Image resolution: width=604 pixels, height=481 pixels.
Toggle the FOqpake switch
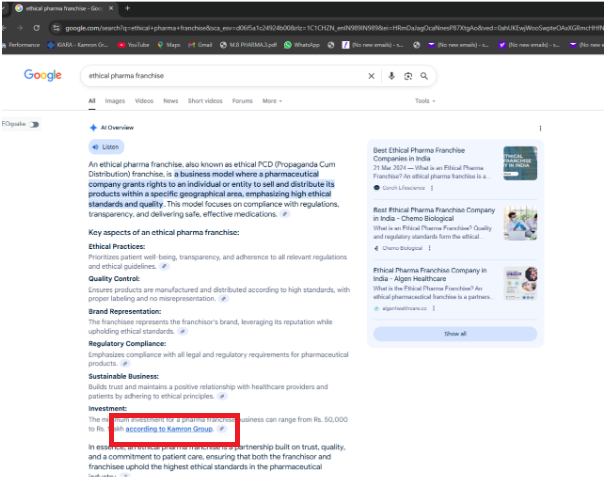pyautogui.click(x=33, y=124)
